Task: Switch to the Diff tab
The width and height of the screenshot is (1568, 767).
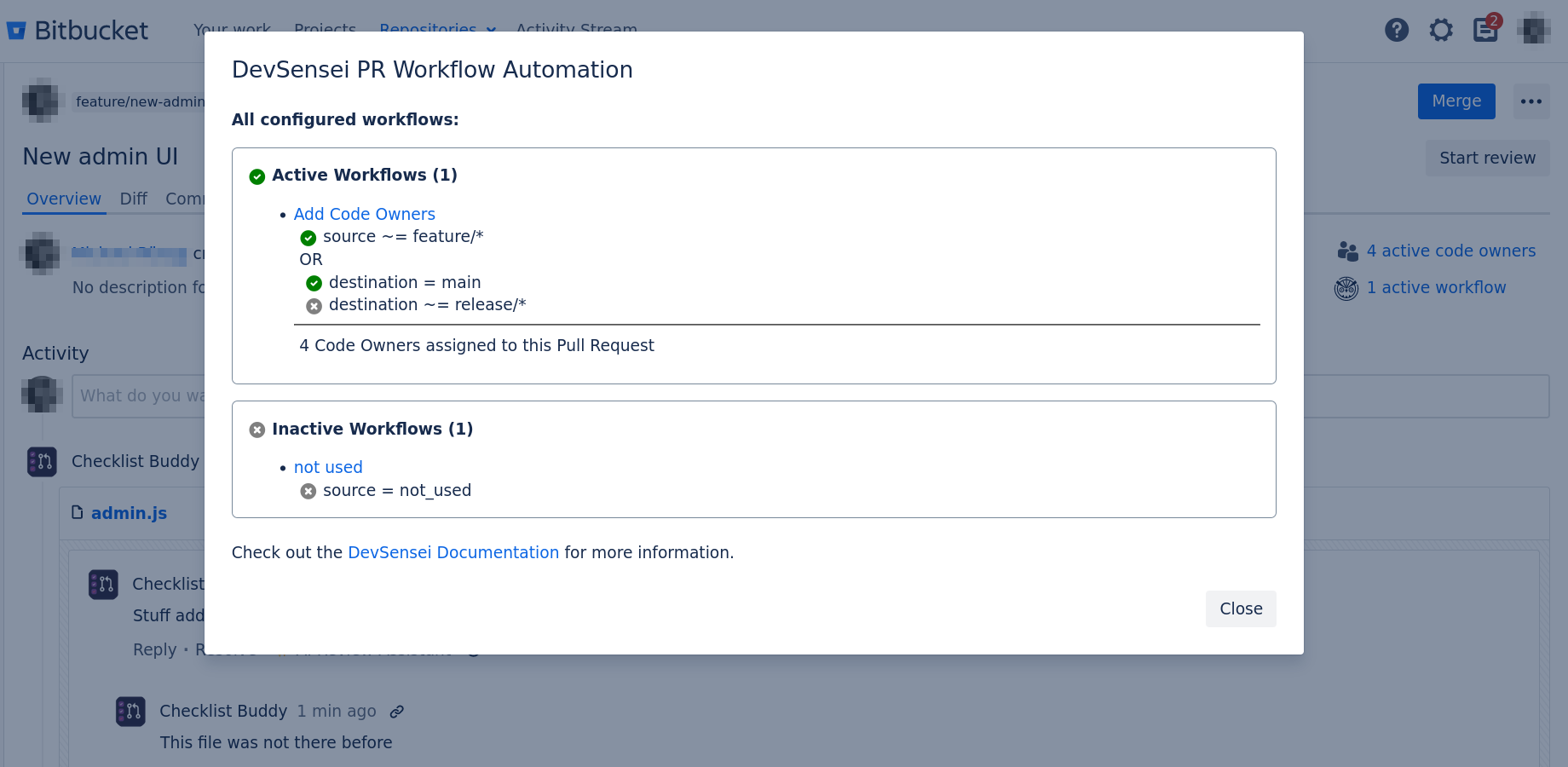Action: point(134,199)
